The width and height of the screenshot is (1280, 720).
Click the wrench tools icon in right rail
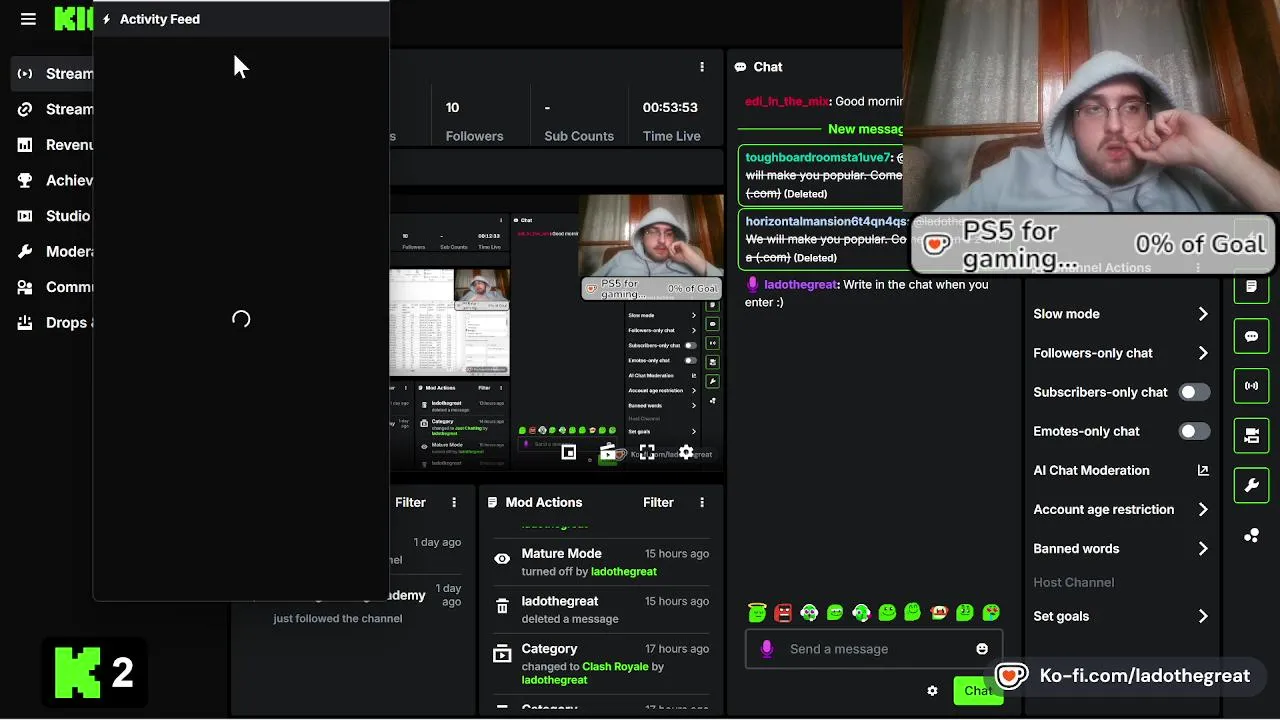coord(1251,486)
